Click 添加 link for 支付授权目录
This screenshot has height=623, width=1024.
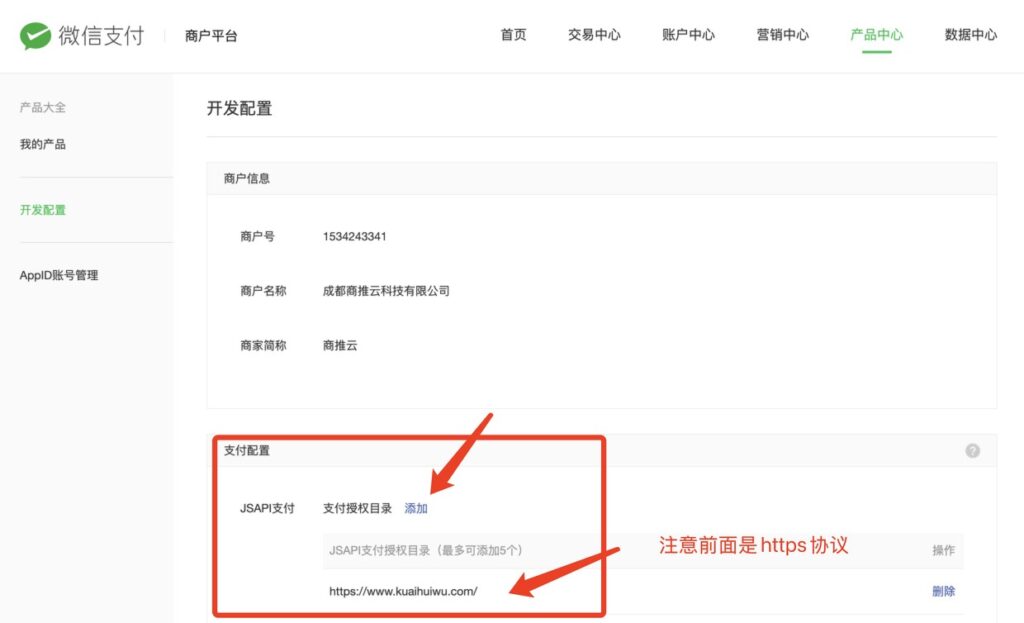point(416,508)
